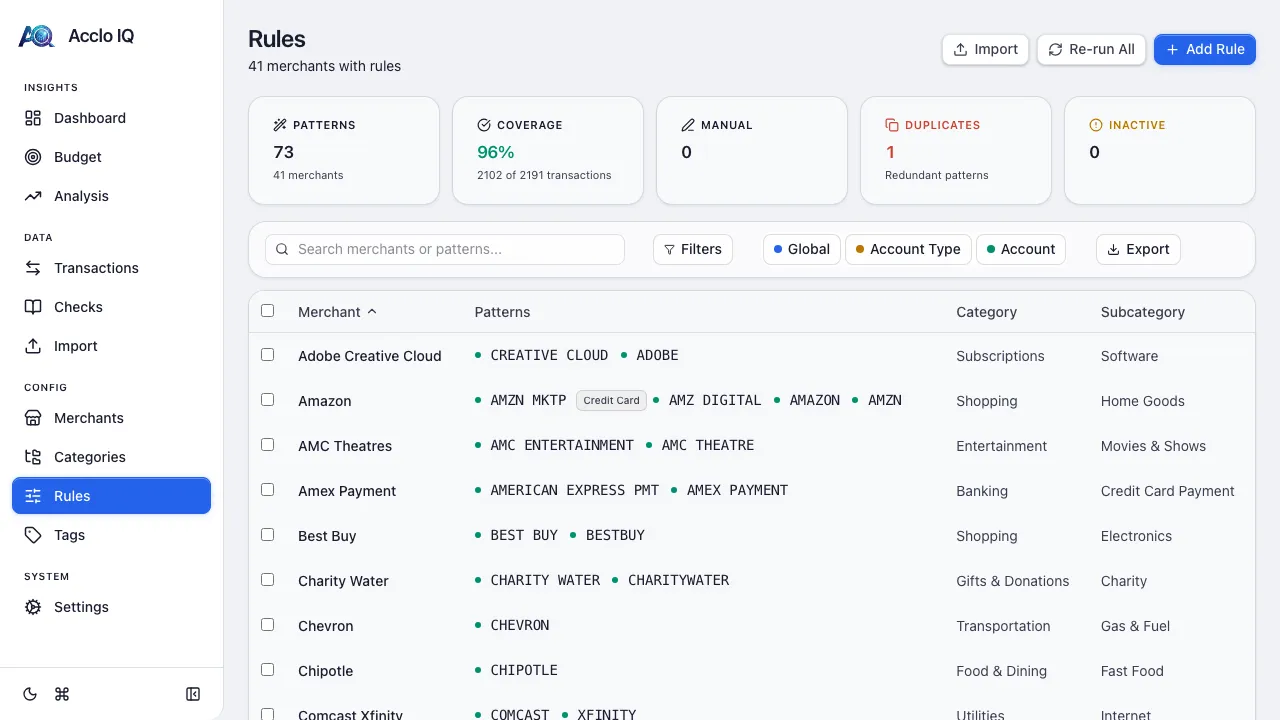Viewport: 1280px width, 720px height.
Task: Click the Credit Card Payment subcategory
Action: (x=1167, y=491)
